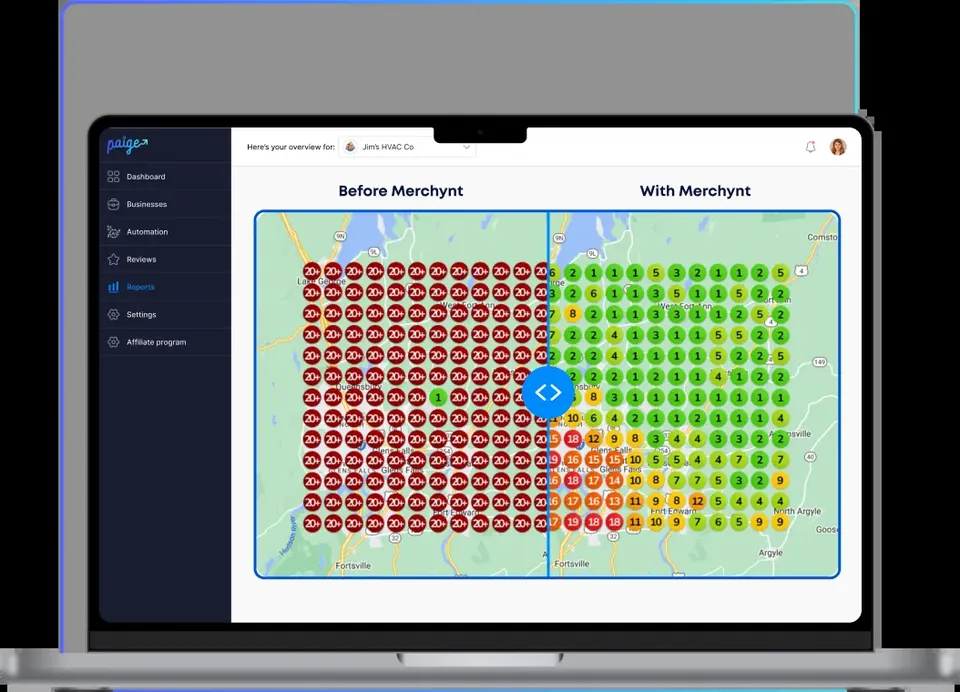
Task: Select the Businesses briefcase icon
Action: [113, 204]
